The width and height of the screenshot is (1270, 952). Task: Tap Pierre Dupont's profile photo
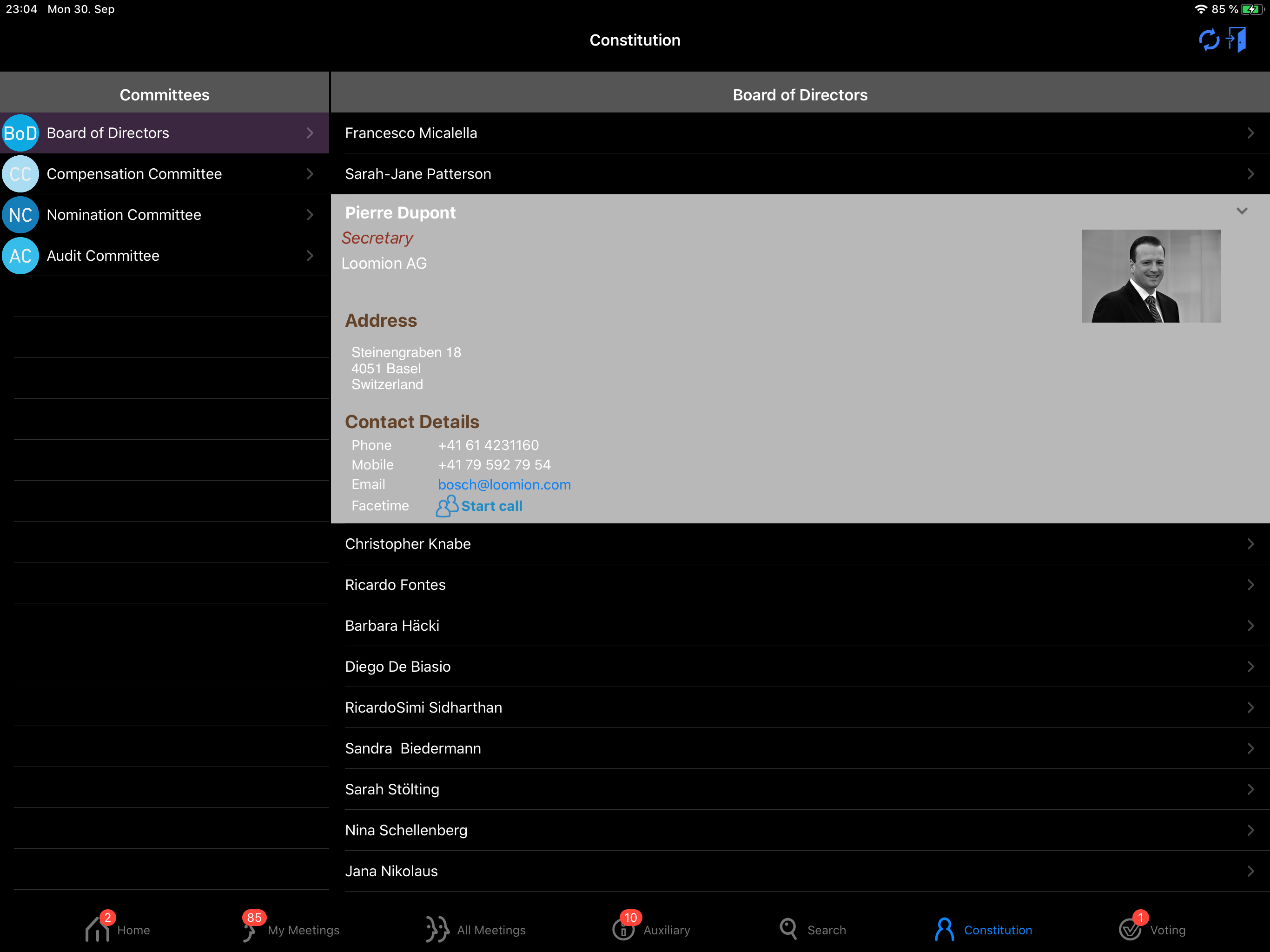coord(1151,276)
